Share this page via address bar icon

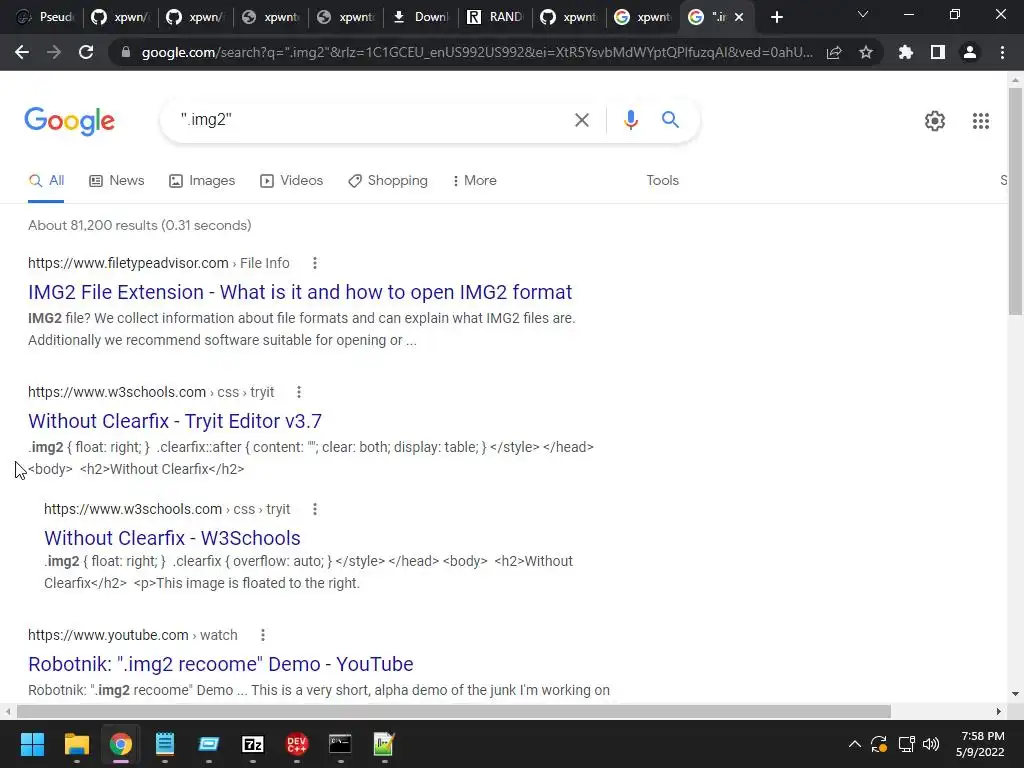pyautogui.click(x=834, y=52)
